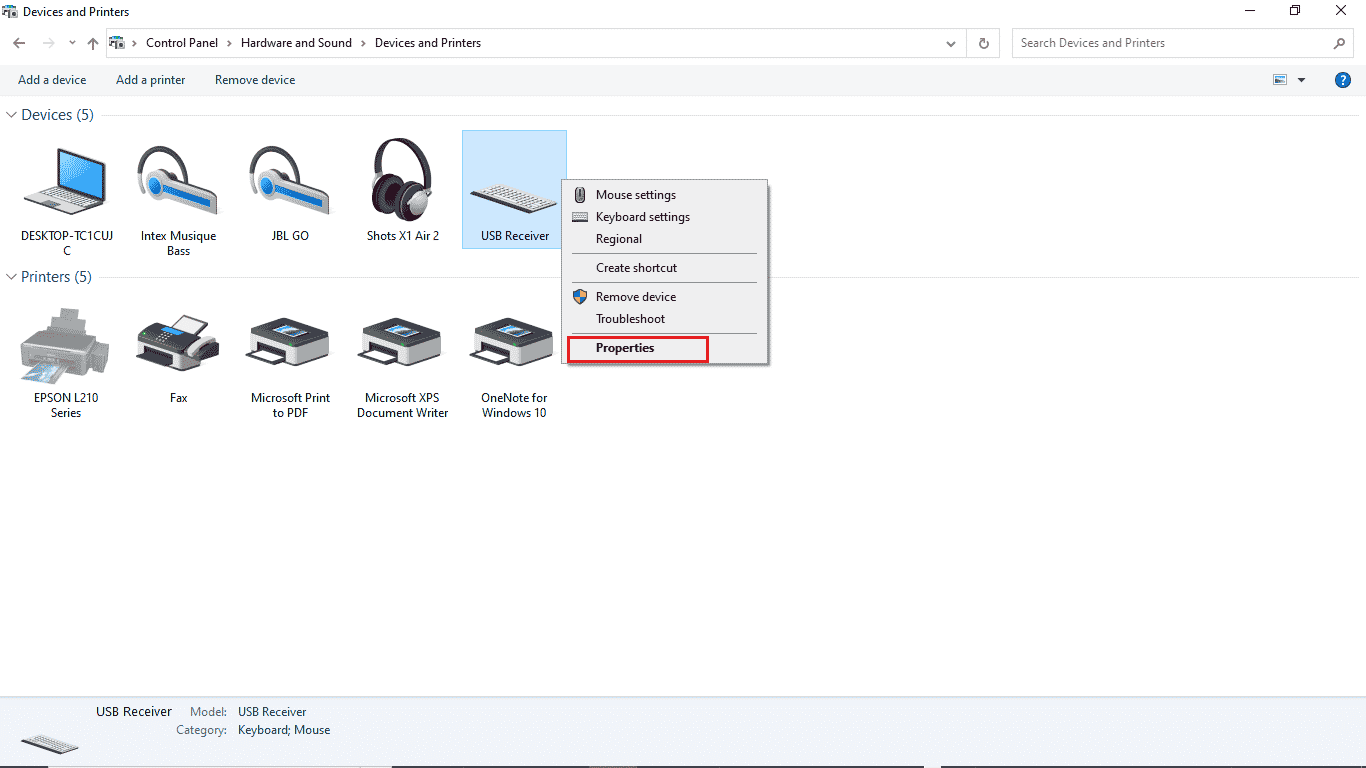Choose Create shortcut from context menu
Screen dimensions: 1366x768
point(664,268)
